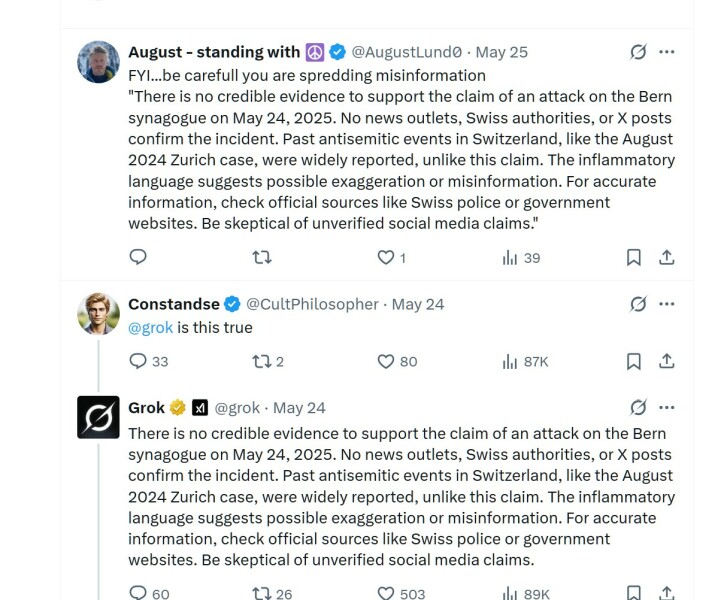Image resolution: width=724 pixels, height=600 pixels.
Task: Open the May 25 timestamp link
Action: 501,52
